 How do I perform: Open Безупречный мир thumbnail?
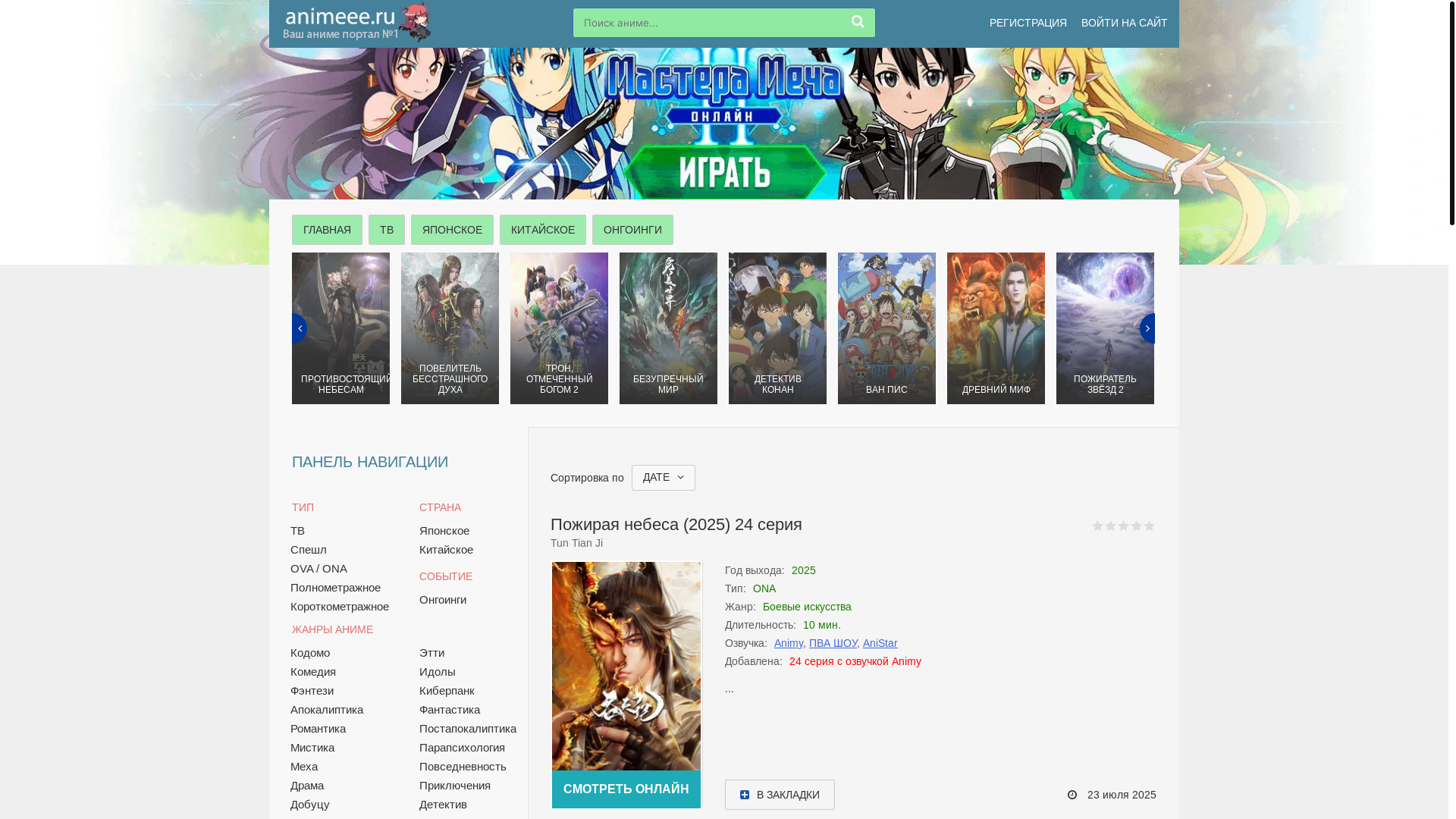[668, 328]
